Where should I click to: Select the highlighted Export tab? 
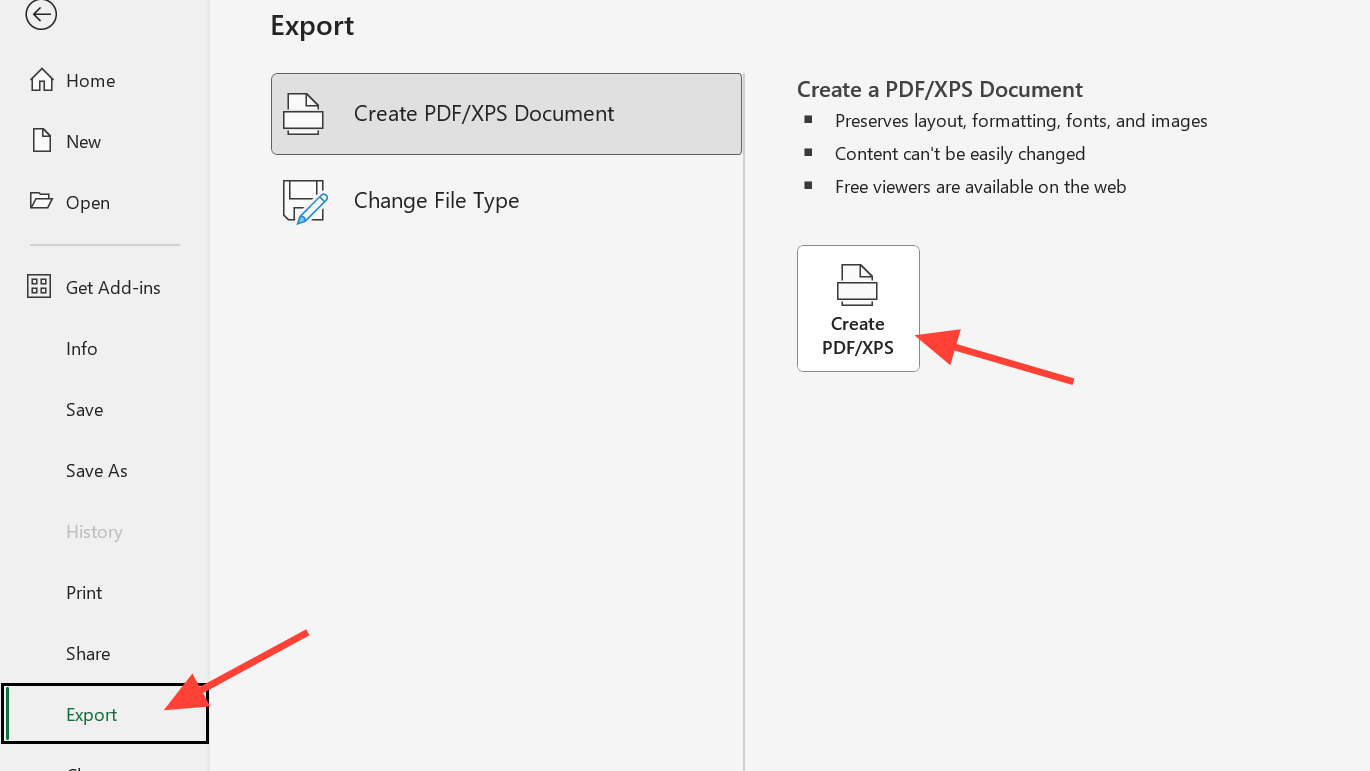click(x=92, y=714)
